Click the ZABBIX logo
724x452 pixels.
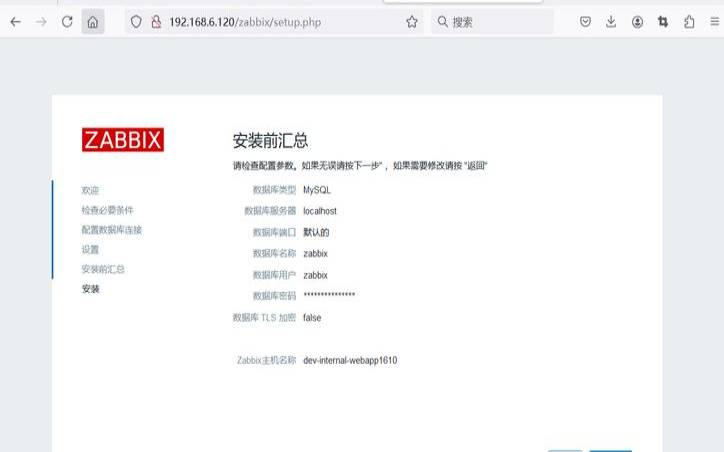[x=123, y=139]
